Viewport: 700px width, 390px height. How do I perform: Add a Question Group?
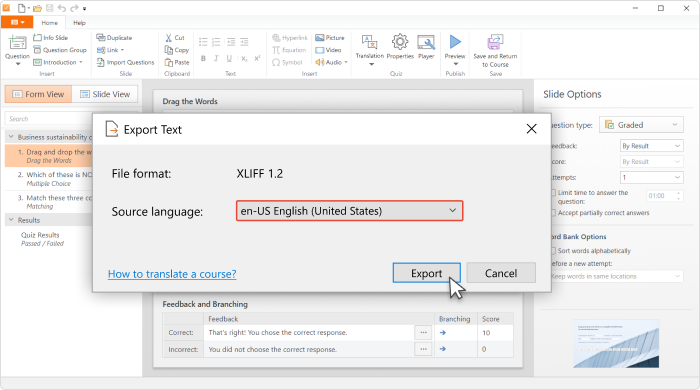coord(60,50)
